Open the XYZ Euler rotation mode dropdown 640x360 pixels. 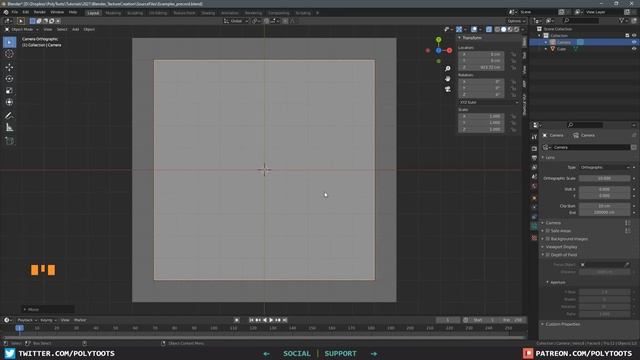(x=489, y=102)
